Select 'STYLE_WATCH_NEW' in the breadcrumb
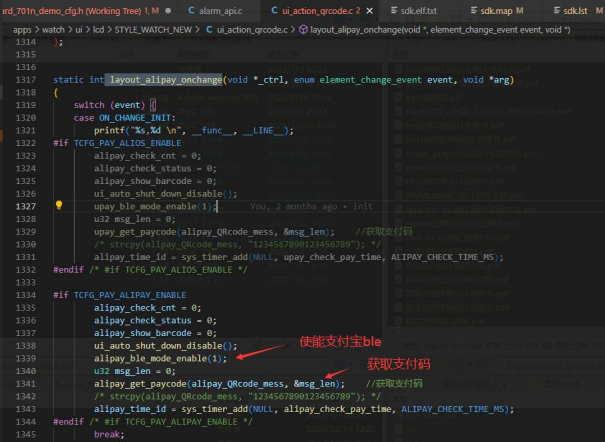This screenshot has width=605, height=442. 153,30
